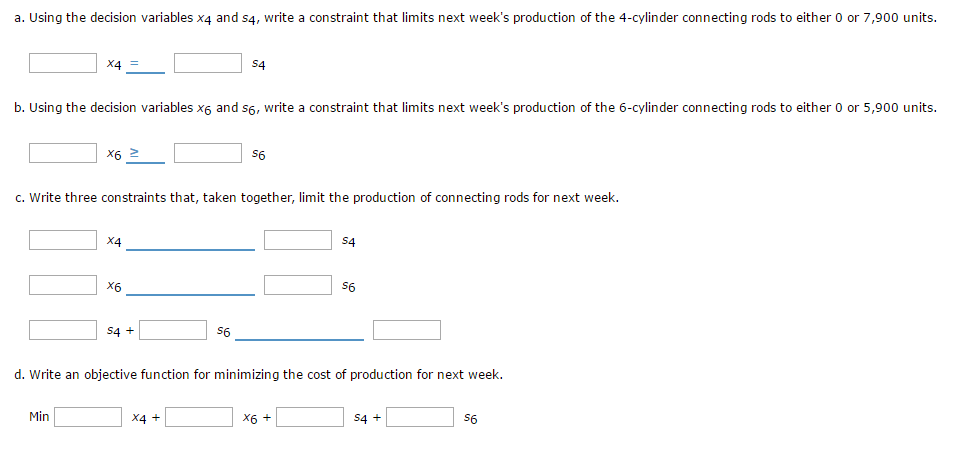The width and height of the screenshot is (958, 454).
Task: Open the relation dropdown after s6 in third constraint
Action: point(299,331)
